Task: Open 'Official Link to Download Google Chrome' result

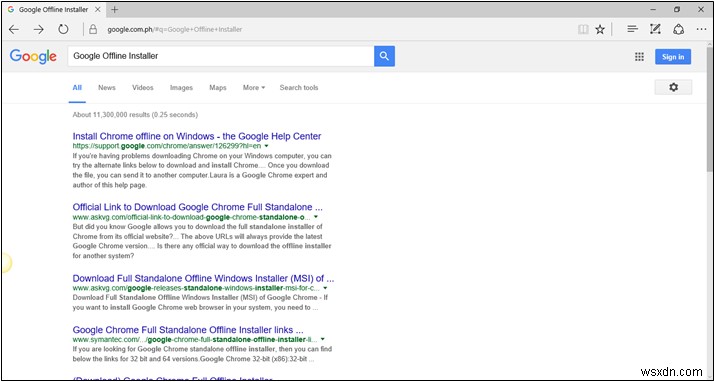Action: [x=198, y=207]
